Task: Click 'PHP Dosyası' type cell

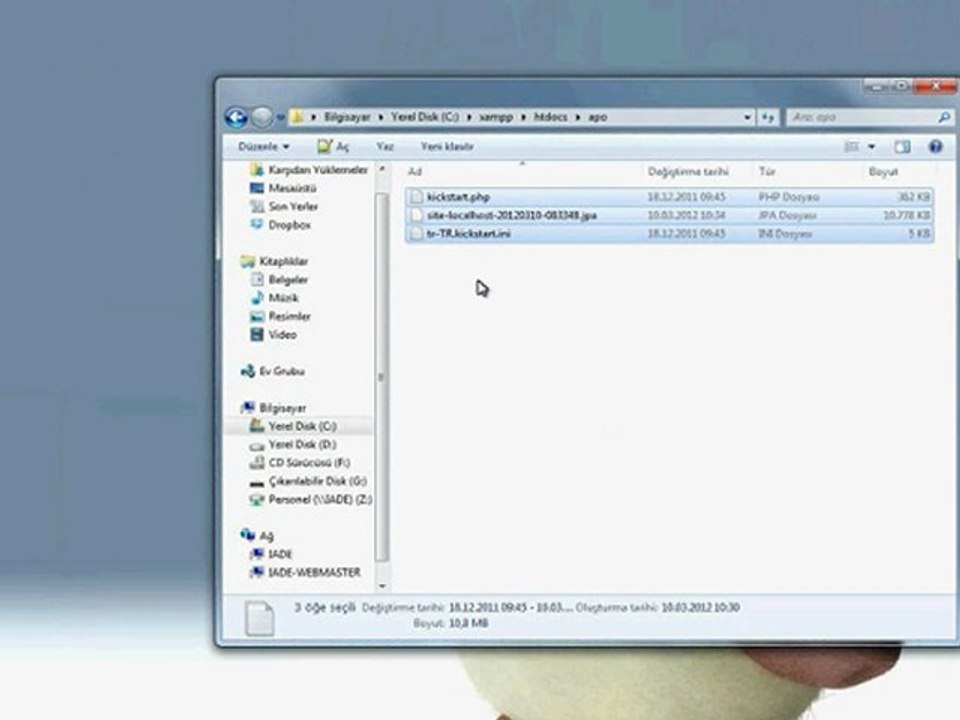Action: 789,197
